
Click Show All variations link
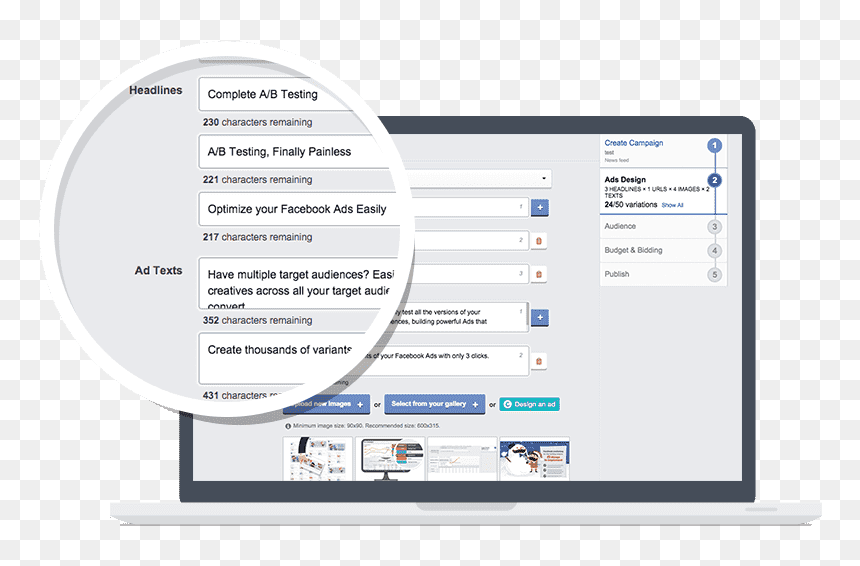(x=672, y=205)
